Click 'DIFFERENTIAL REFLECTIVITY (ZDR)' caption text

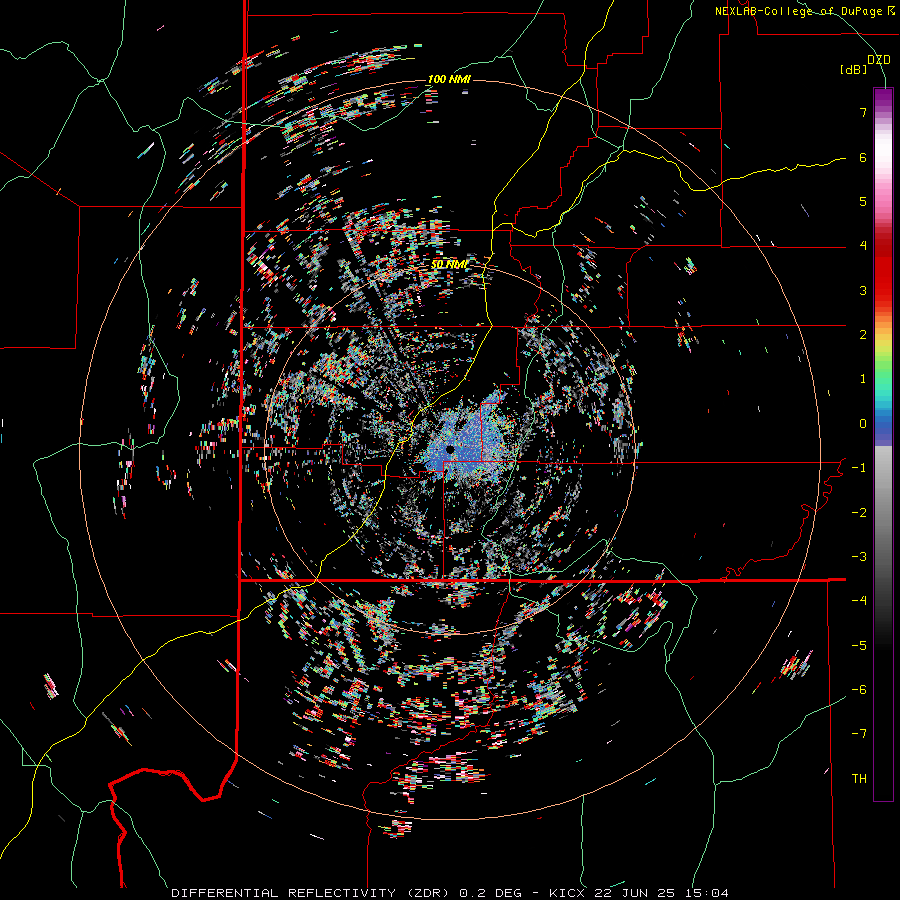coord(312,893)
